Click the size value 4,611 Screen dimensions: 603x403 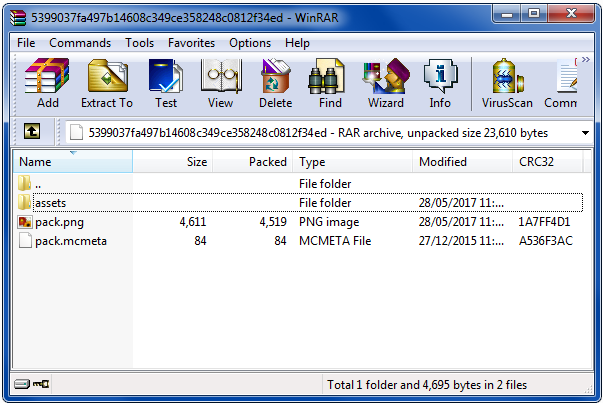tap(193, 222)
